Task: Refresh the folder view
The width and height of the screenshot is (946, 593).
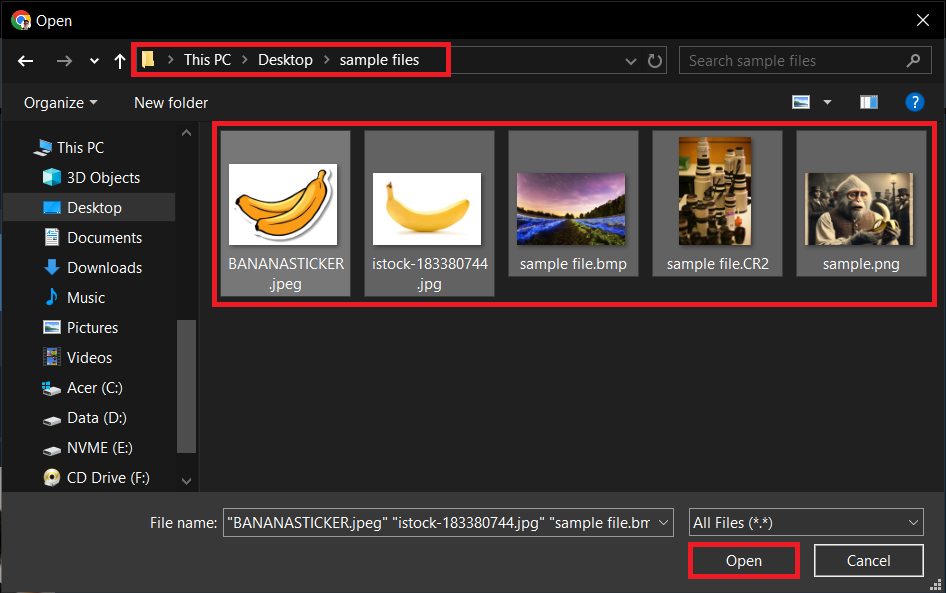Action: pyautogui.click(x=655, y=61)
